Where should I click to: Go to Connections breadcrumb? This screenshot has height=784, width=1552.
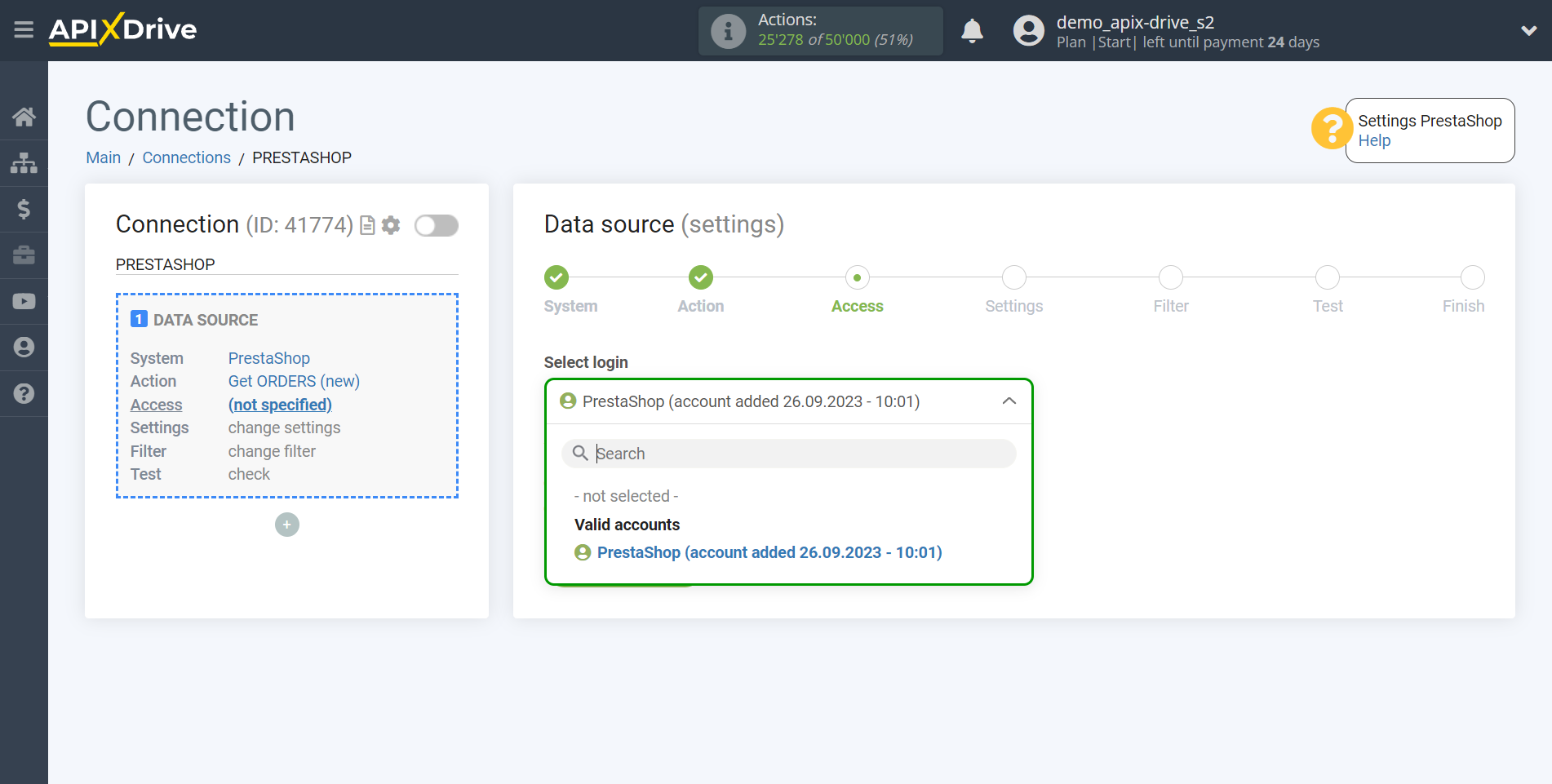(x=186, y=157)
